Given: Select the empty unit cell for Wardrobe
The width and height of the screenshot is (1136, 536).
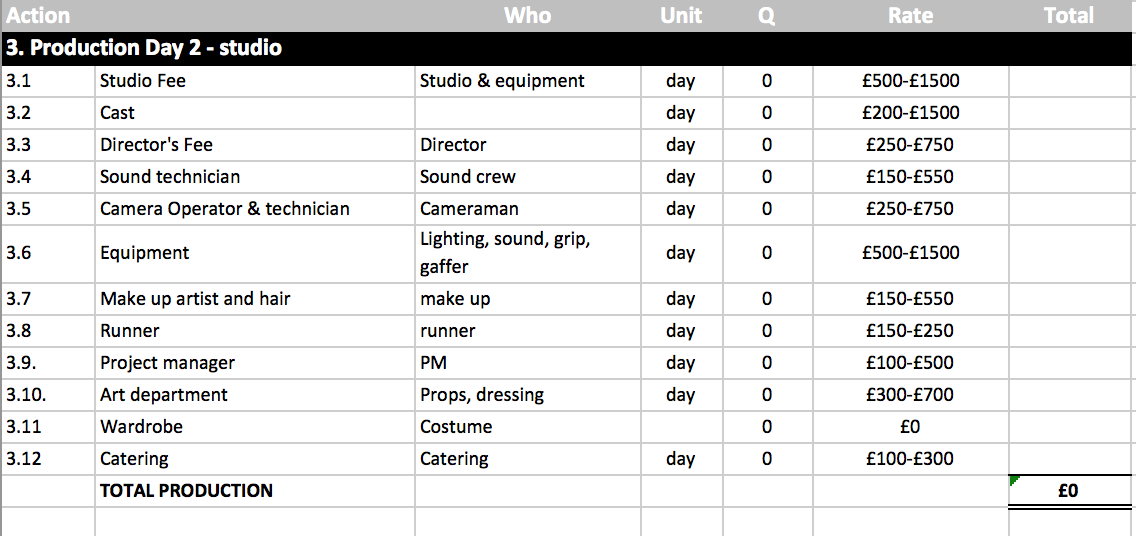Looking at the screenshot, I should tap(682, 427).
